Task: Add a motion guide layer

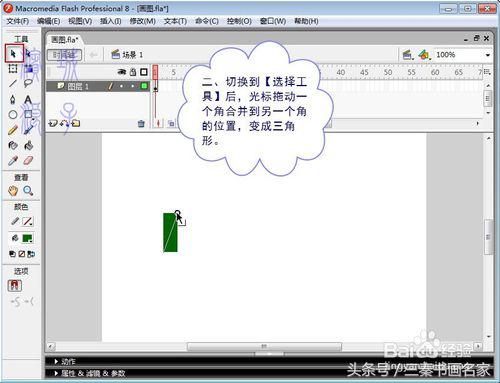Action: (x=64, y=123)
